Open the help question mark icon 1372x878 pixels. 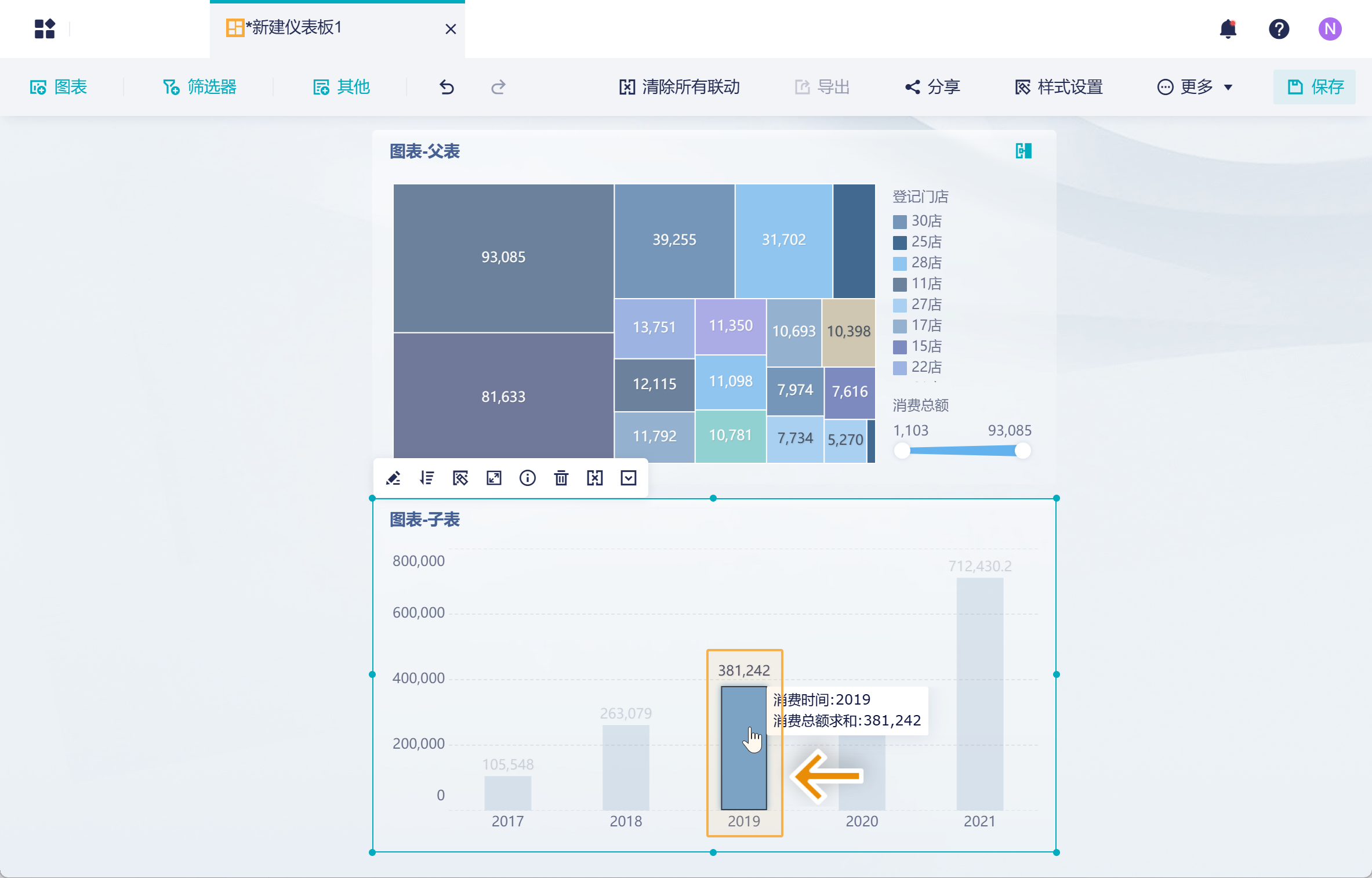1279,28
